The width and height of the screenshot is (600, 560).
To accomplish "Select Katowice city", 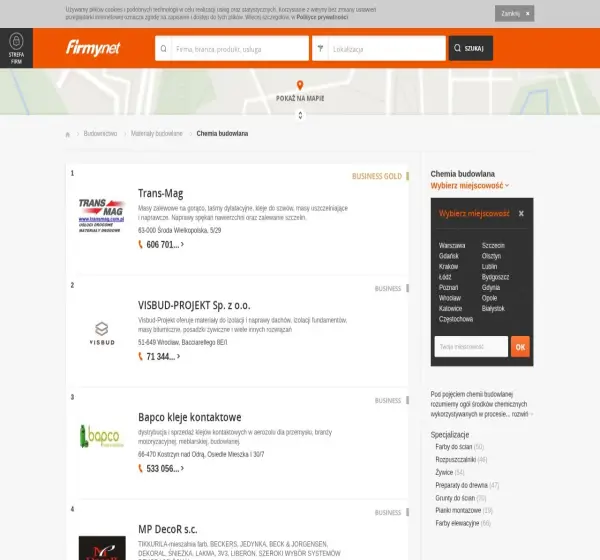I will 450,309.
